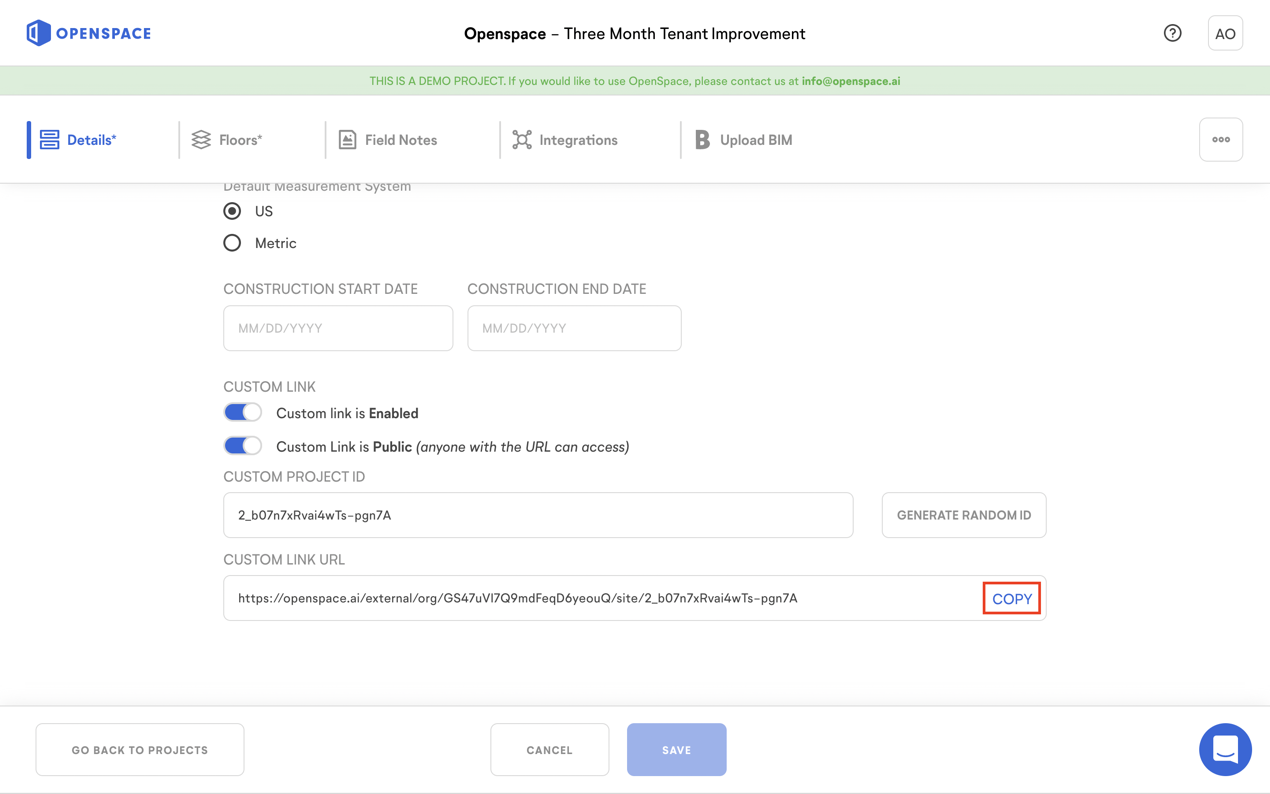This screenshot has height=794, width=1270.
Task: Click the Cancel button
Action: (550, 750)
